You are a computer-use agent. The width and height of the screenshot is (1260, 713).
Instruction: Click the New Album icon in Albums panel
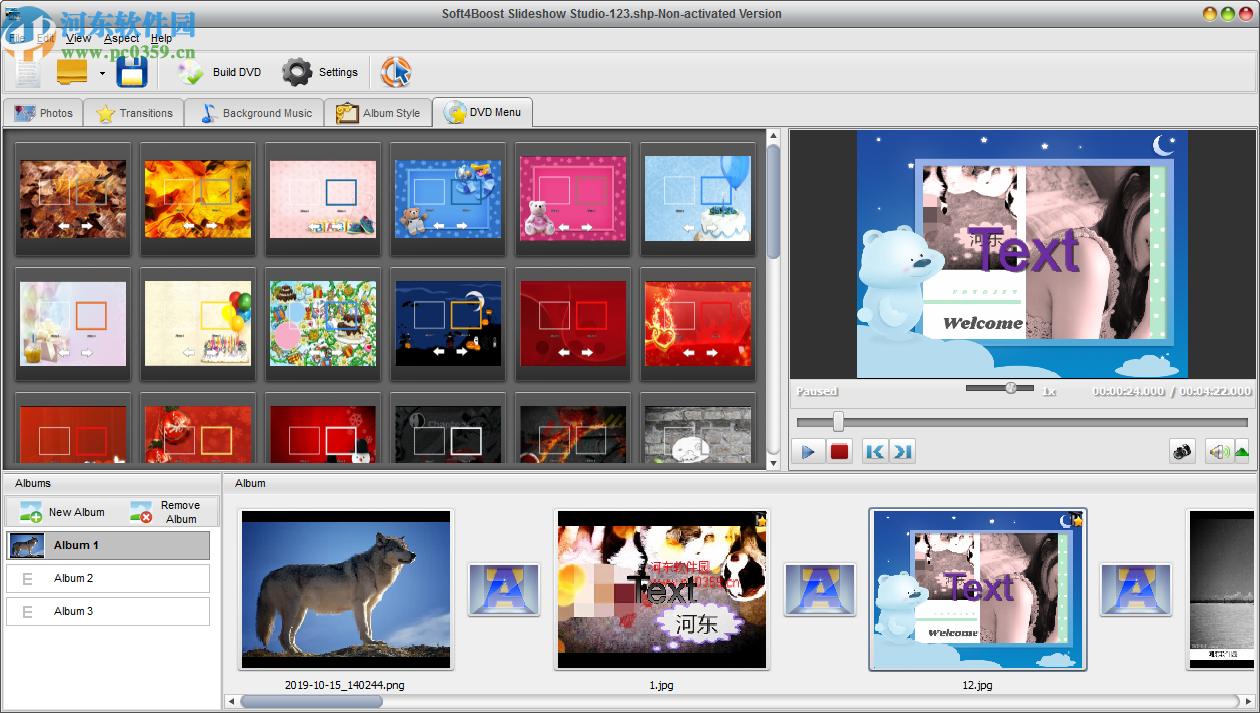[x=30, y=511]
